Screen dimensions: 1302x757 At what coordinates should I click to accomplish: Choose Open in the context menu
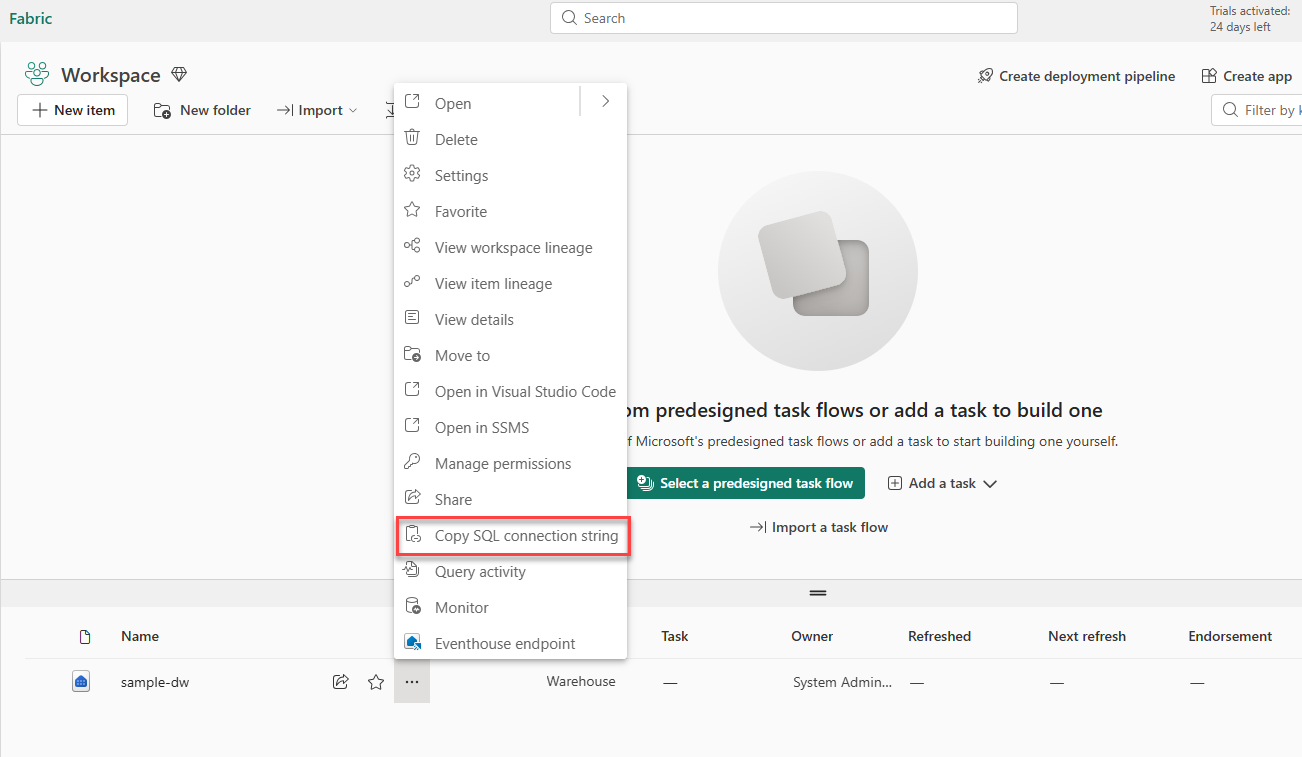(487, 103)
